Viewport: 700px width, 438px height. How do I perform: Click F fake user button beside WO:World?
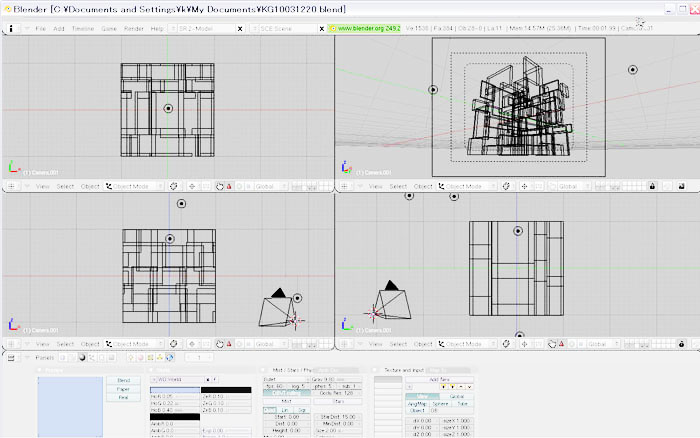pyautogui.click(x=215, y=379)
